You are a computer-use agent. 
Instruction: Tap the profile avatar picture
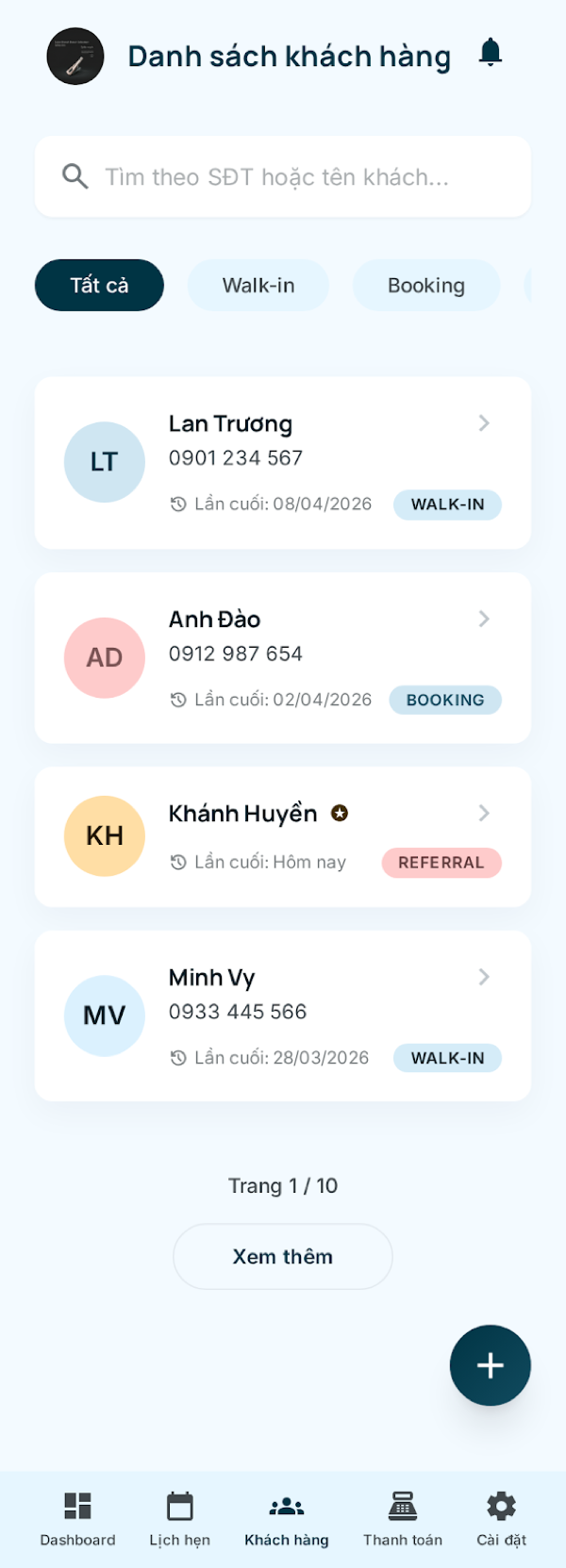point(75,57)
